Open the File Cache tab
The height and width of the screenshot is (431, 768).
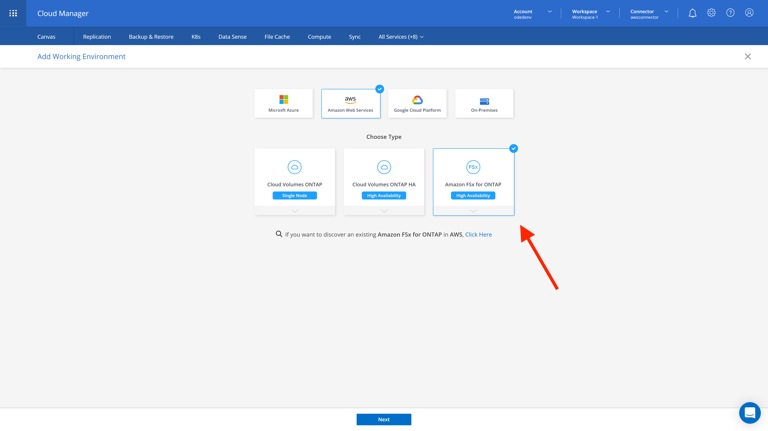point(277,37)
